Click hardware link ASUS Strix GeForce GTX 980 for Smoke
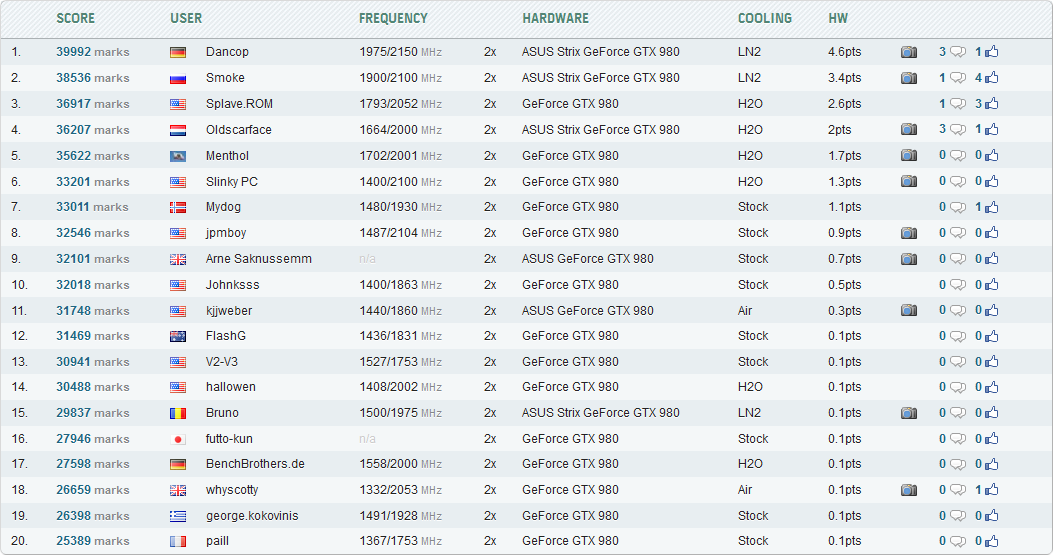The image size is (1053, 555). pyautogui.click(x=600, y=78)
